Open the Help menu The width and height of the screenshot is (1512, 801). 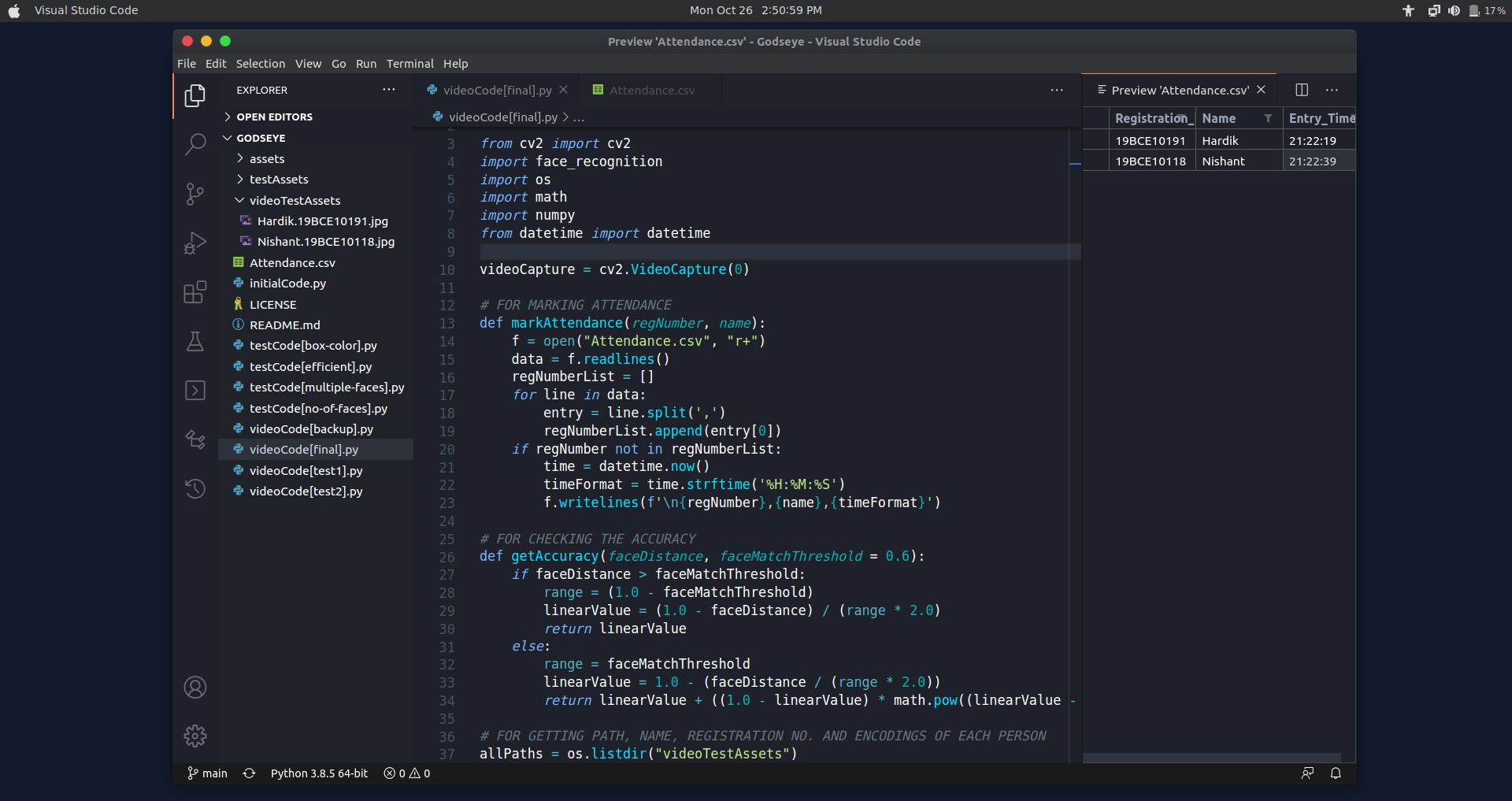[455, 64]
